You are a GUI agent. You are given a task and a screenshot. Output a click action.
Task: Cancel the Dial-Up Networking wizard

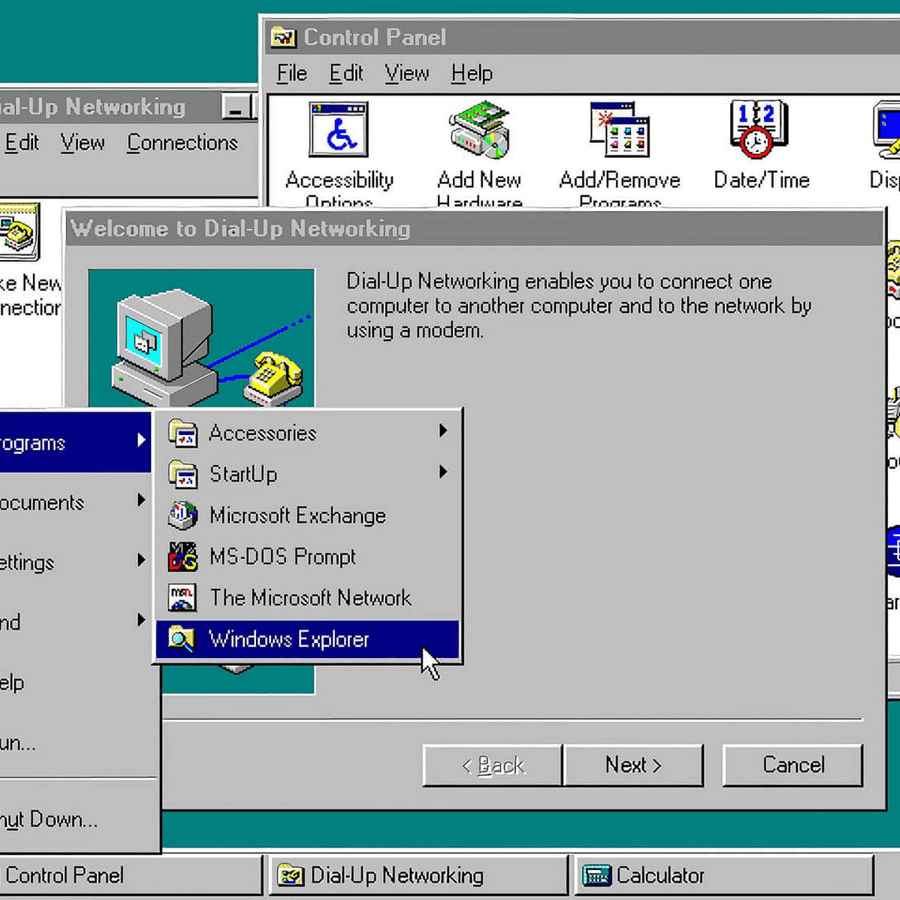pyautogui.click(x=793, y=765)
